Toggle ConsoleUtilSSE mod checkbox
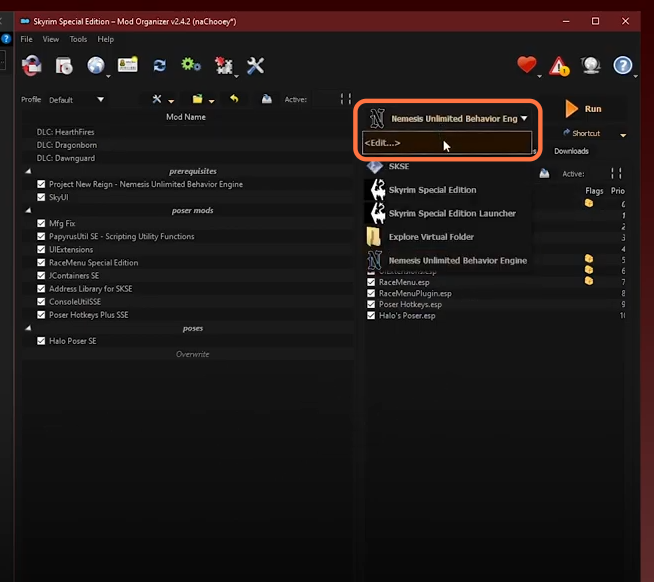The image size is (654, 582). [x=41, y=302]
